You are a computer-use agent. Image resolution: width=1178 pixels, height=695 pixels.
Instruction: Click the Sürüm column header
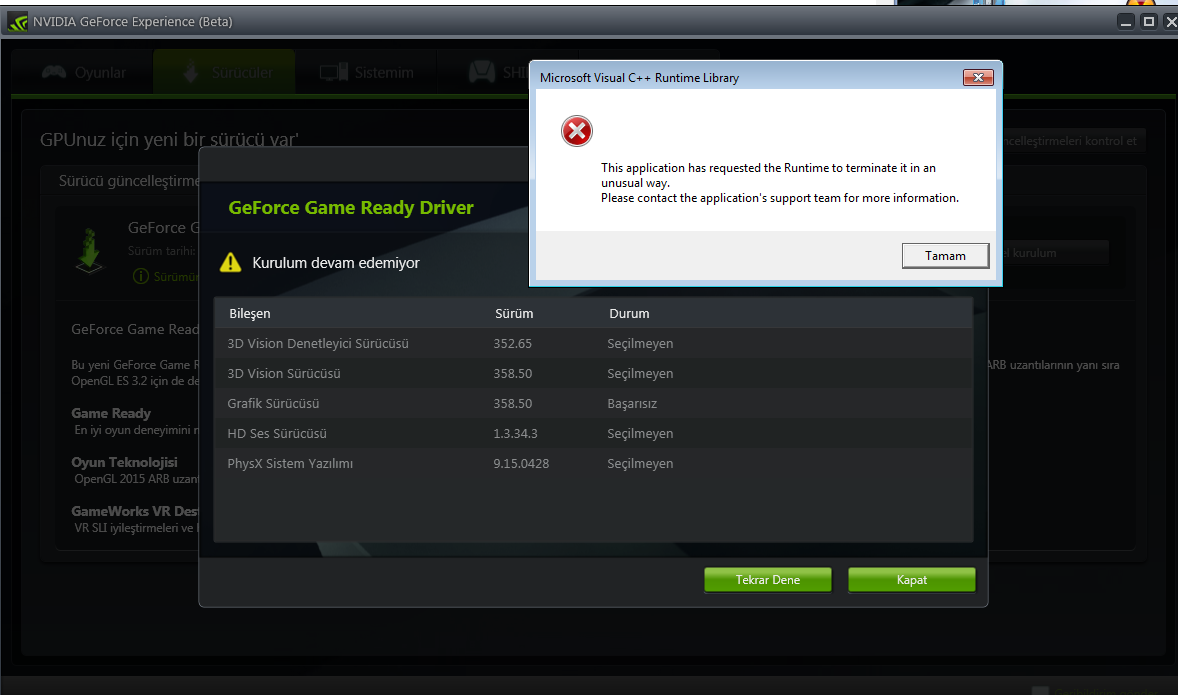(x=514, y=313)
